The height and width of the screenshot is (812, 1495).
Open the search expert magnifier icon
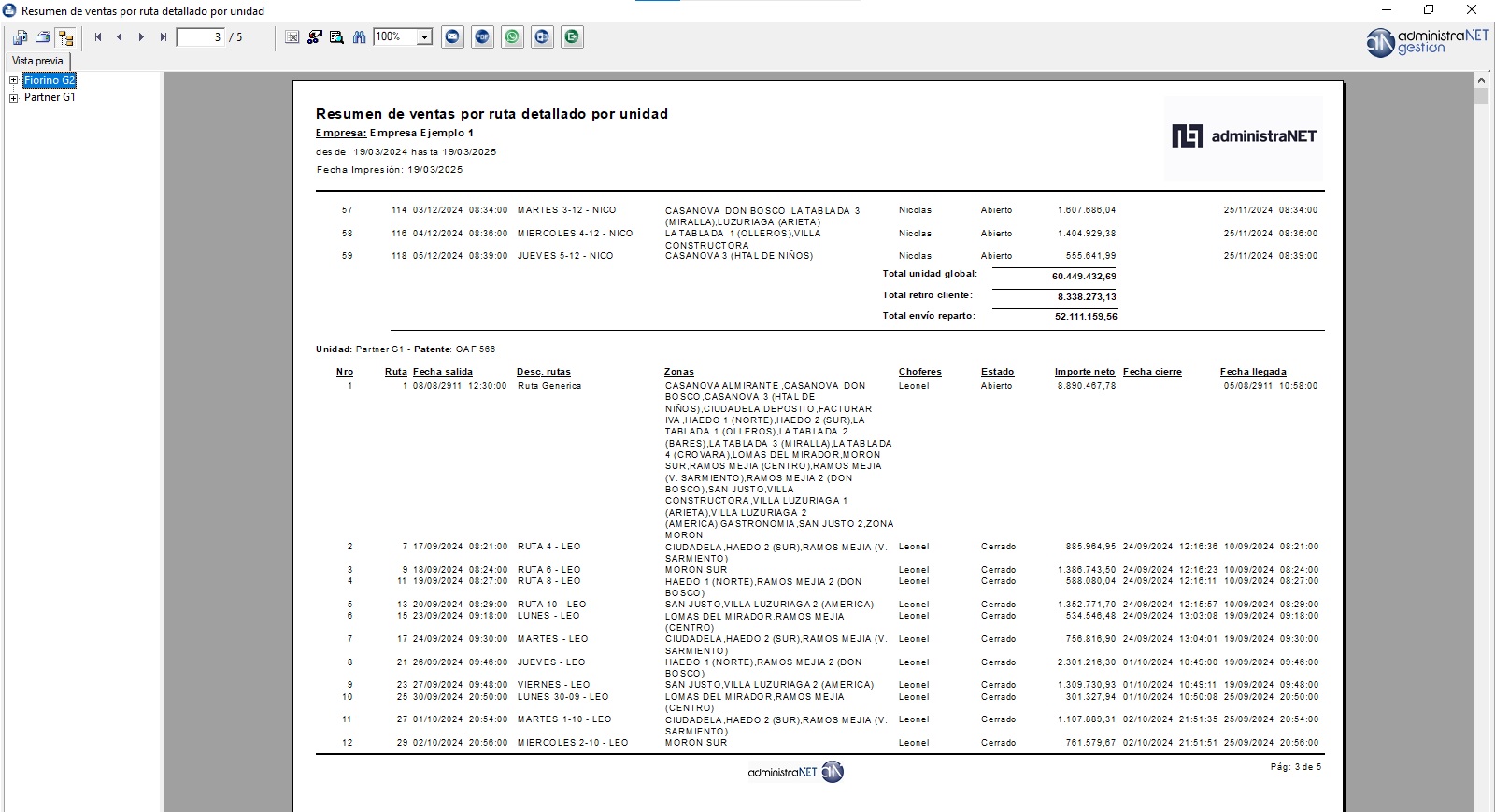336,37
